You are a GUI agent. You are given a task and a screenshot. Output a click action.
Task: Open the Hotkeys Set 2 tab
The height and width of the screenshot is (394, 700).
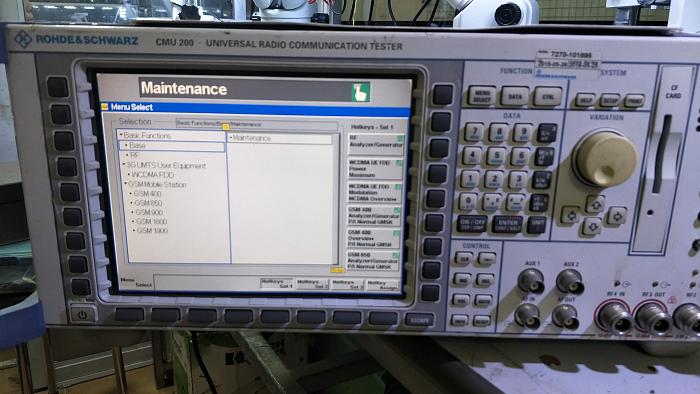coord(312,284)
